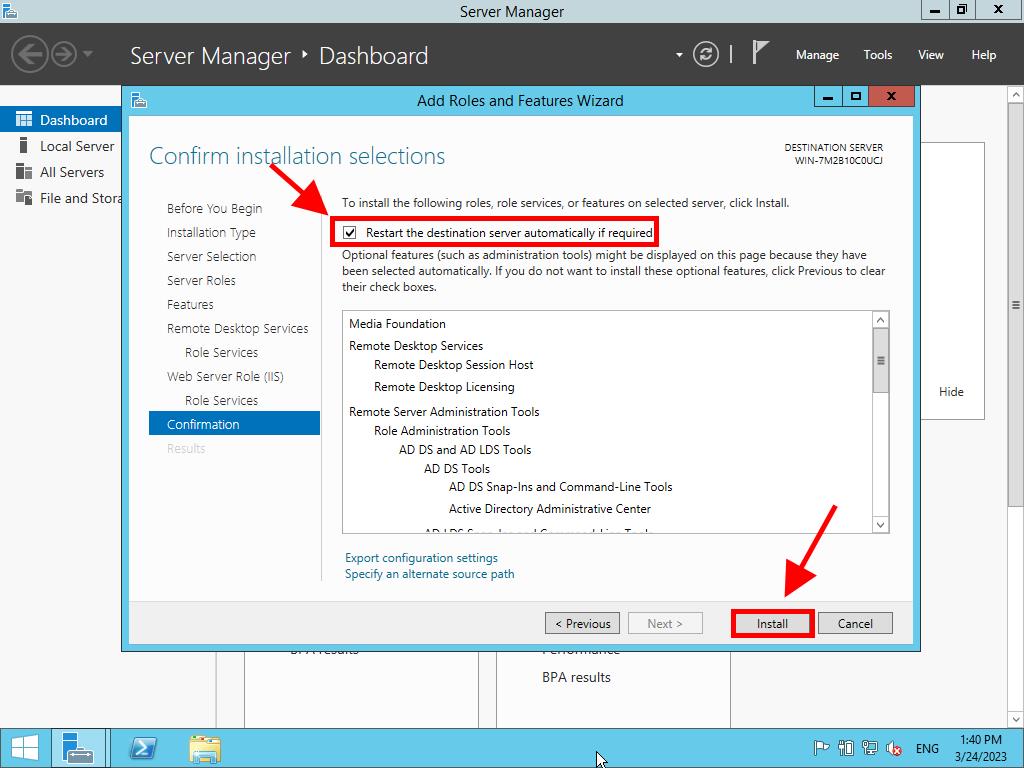
Task: Click the wizard title bar icon
Action: coord(138,100)
